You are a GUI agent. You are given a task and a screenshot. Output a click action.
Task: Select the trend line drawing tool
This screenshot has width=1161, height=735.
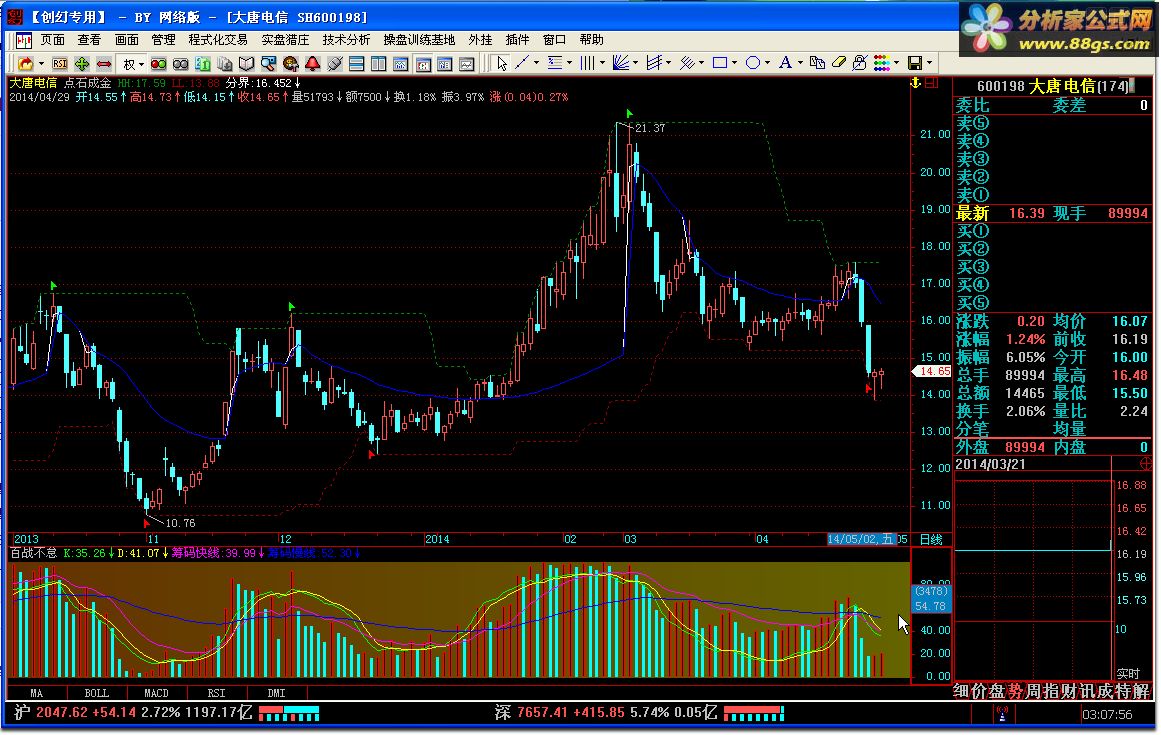(521, 63)
